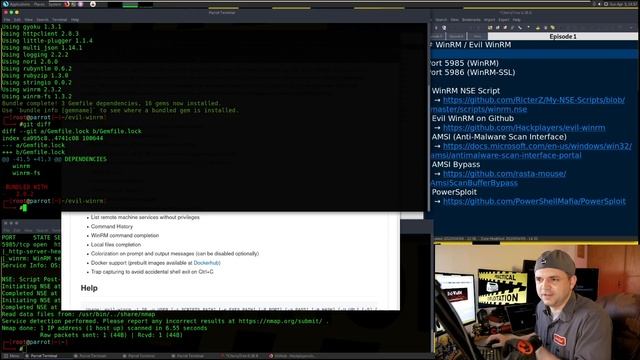This screenshot has width=640, height=360.
Task: Click the '# WinRM / Evil WinRM' heading
Action: click(471, 45)
